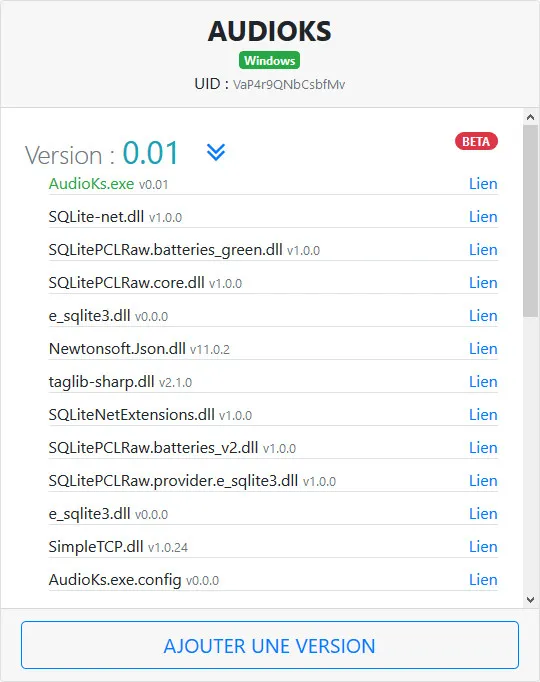
Task: Click the v1.0.24 version label
Action: [x=168, y=548]
